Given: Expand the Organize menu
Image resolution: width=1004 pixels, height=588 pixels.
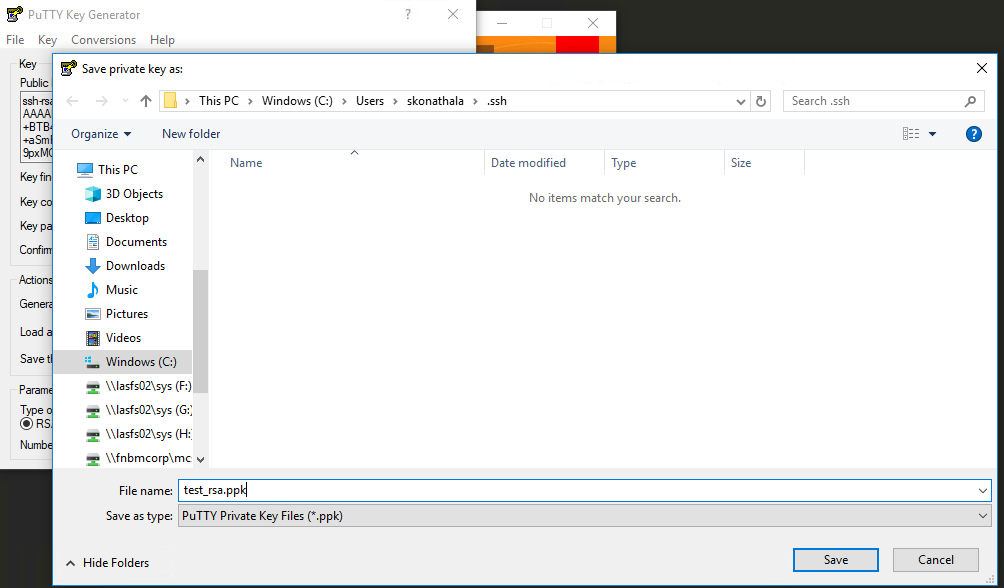Looking at the screenshot, I should coord(99,133).
